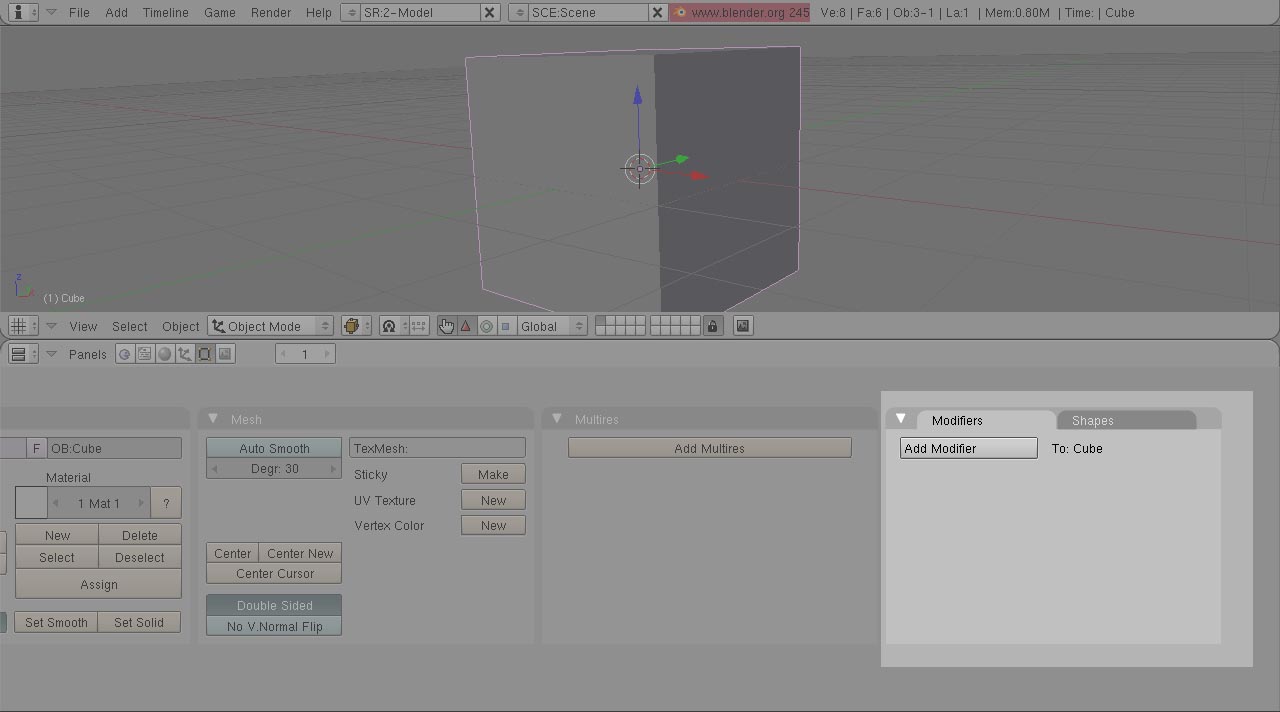Image resolution: width=1280 pixels, height=712 pixels.
Task: Open the 3D View window type grid icon
Action: (x=22, y=326)
